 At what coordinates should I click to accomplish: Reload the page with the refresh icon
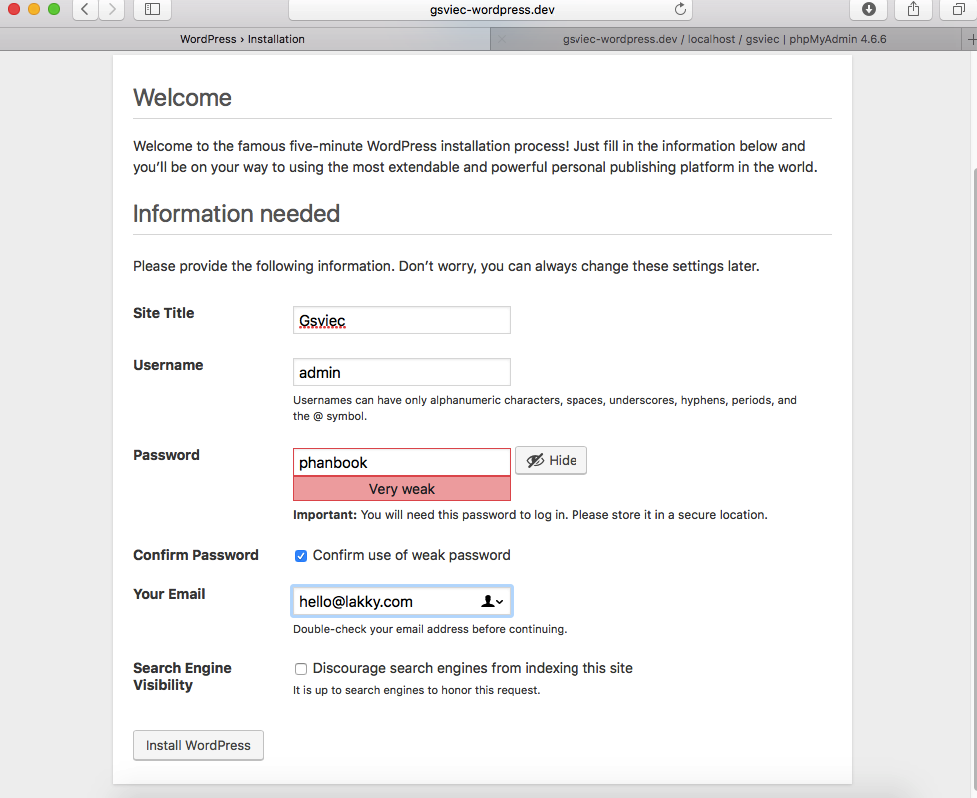(x=680, y=9)
